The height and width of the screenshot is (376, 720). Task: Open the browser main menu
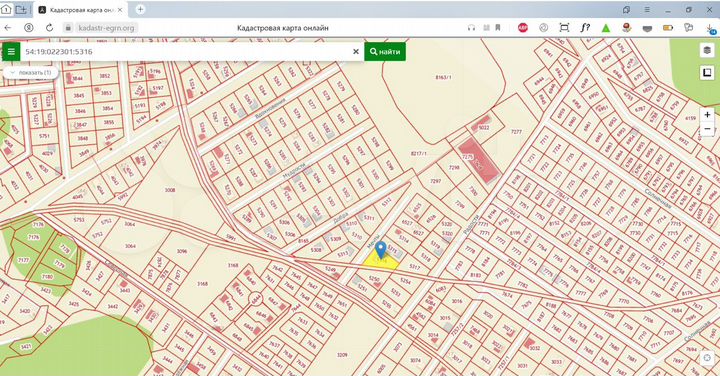647,9
